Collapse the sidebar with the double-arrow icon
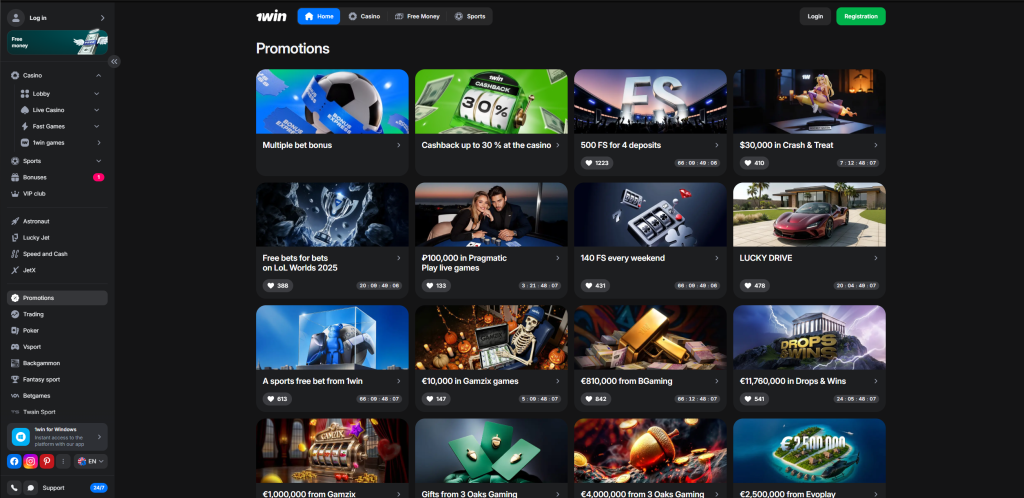 pos(114,61)
